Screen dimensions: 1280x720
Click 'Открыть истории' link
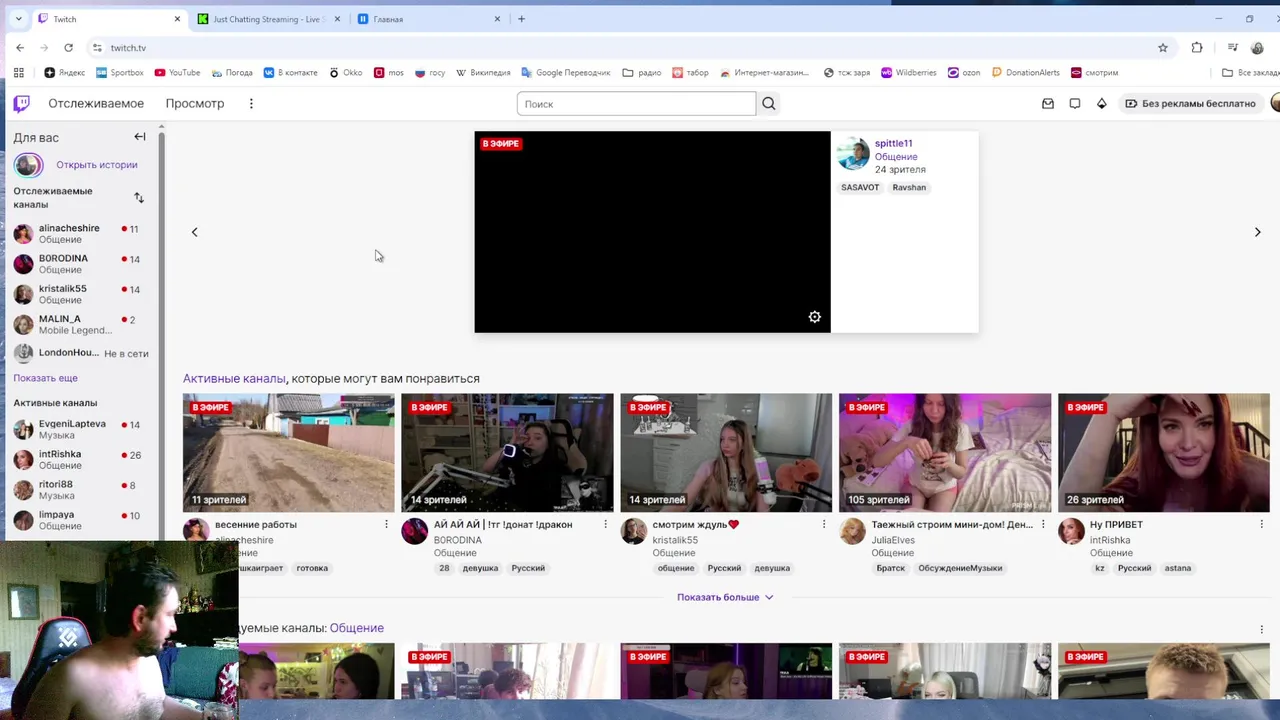pyautogui.click(x=97, y=165)
